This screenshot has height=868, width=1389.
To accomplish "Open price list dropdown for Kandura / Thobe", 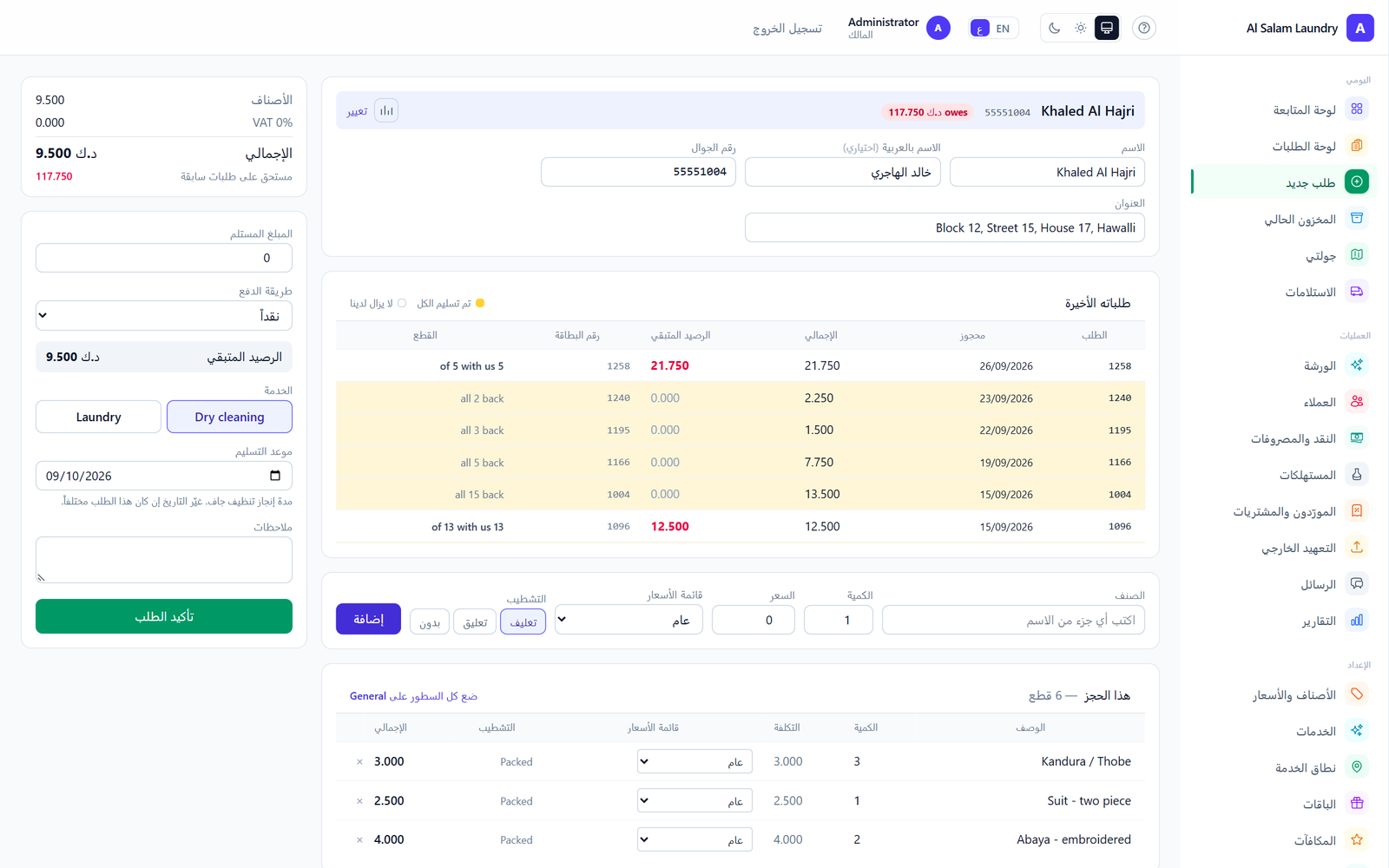I will [x=694, y=761].
